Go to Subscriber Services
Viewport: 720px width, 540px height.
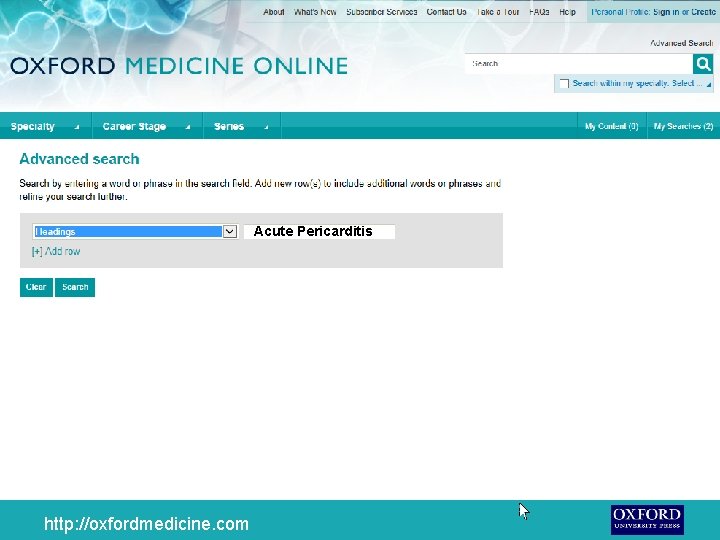click(x=382, y=12)
